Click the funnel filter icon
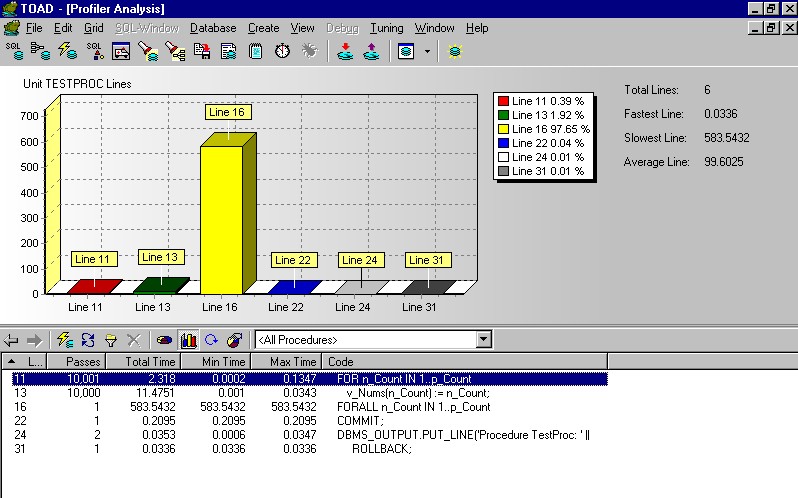 pos(111,340)
